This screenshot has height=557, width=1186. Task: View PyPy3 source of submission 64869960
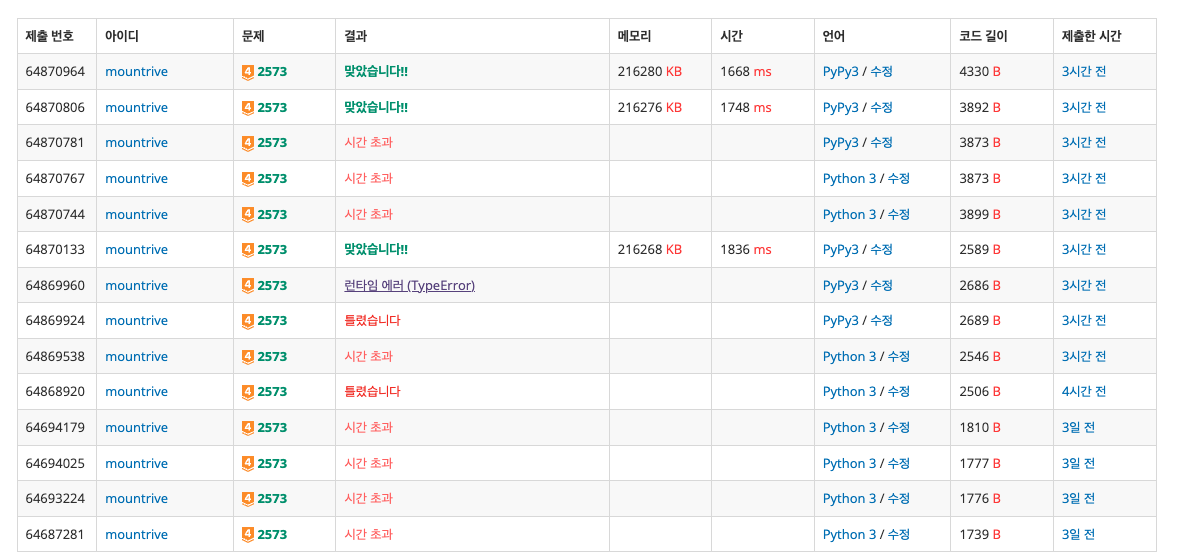click(x=840, y=285)
